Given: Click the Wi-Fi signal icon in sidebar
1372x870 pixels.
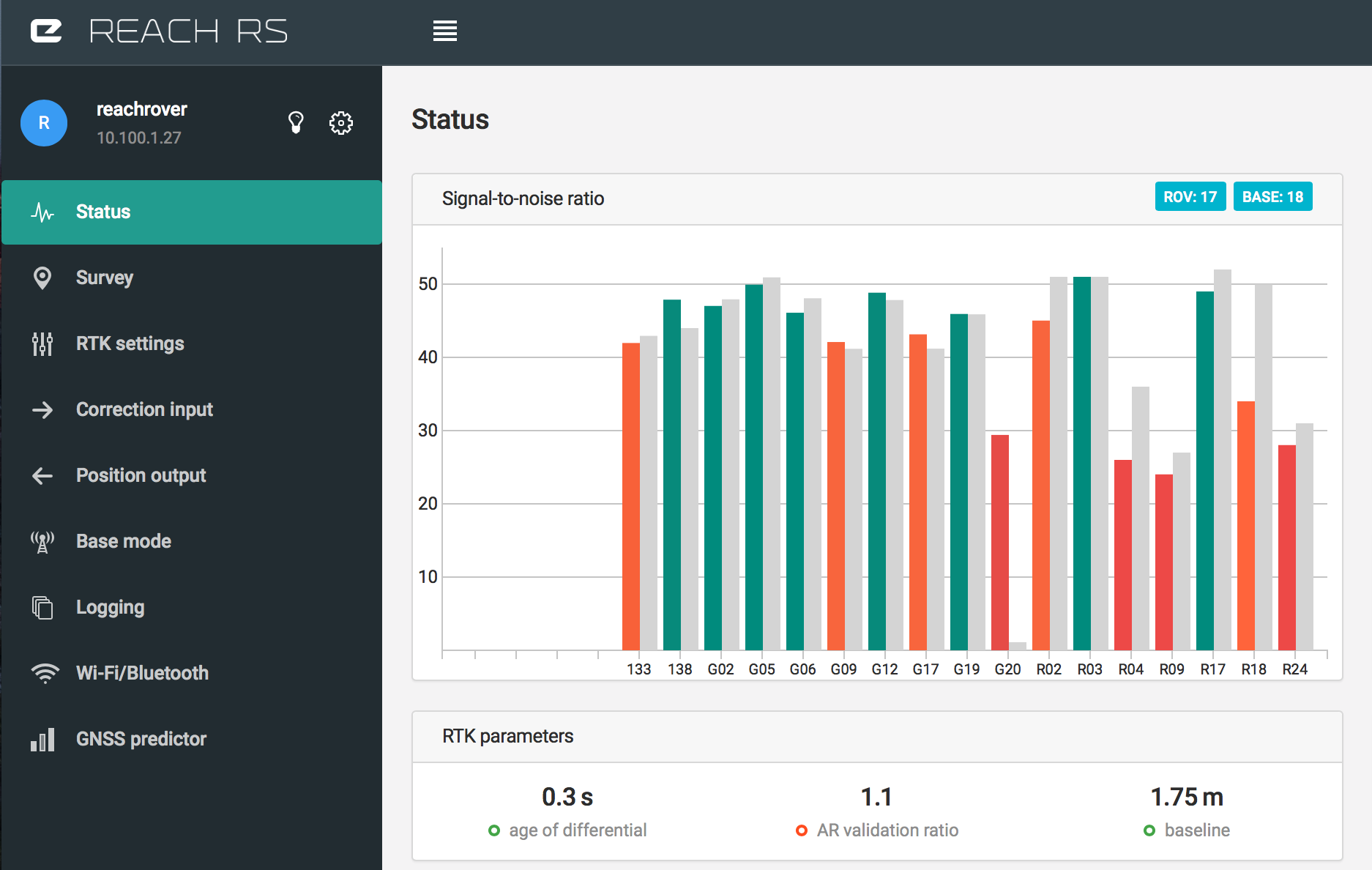Looking at the screenshot, I should click(x=45, y=673).
